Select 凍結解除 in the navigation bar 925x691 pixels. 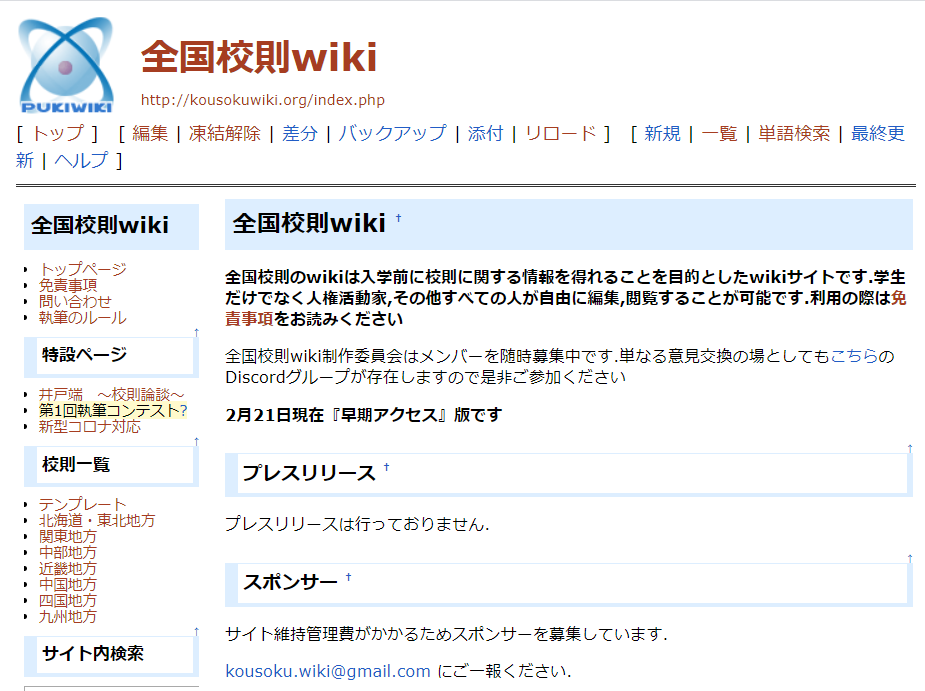224,134
